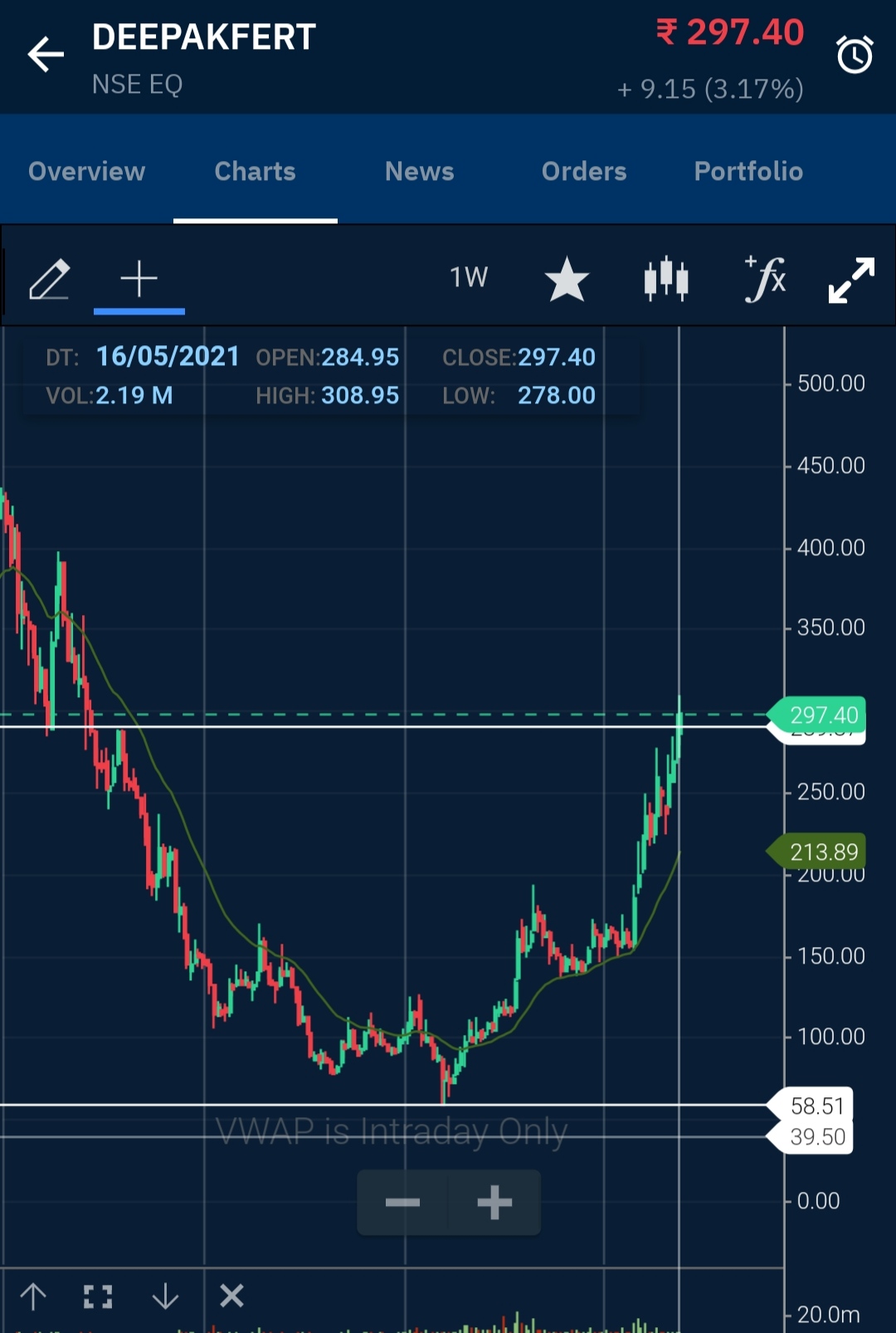Viewport: 896px width, 1333px height.
Task: Zoom out the chart with minus button
Action: (x=403, y=1203)
